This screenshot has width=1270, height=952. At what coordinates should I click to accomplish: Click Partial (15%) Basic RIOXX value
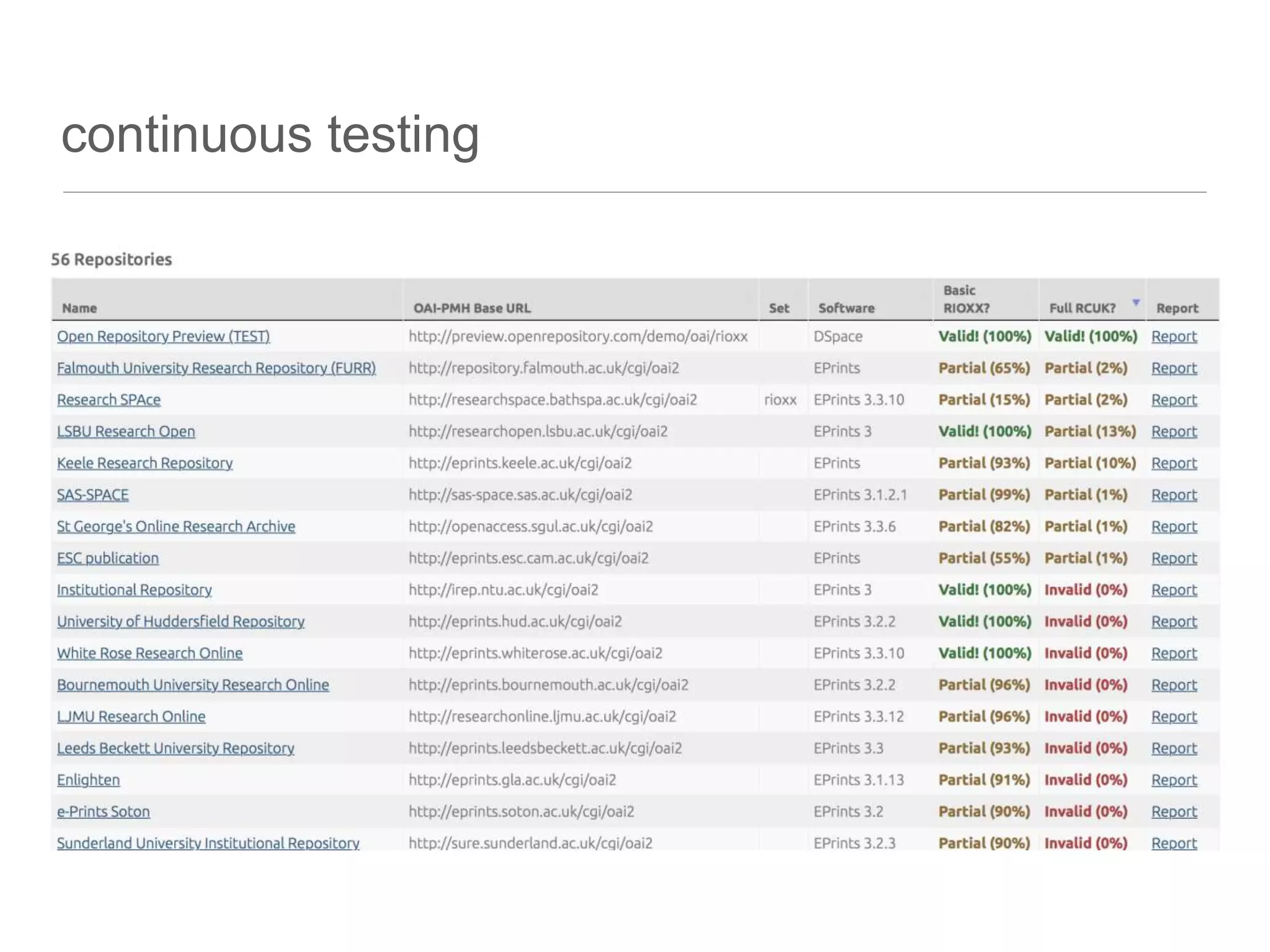point(984,400)
